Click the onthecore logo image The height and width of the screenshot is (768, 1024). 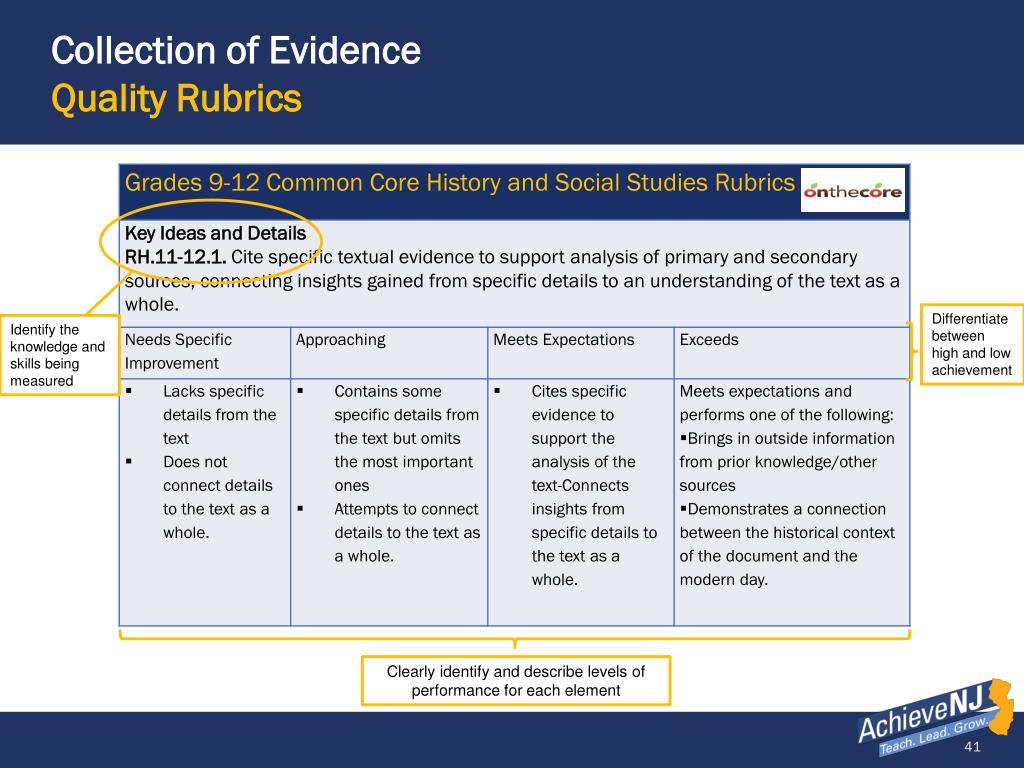[852, 190]
